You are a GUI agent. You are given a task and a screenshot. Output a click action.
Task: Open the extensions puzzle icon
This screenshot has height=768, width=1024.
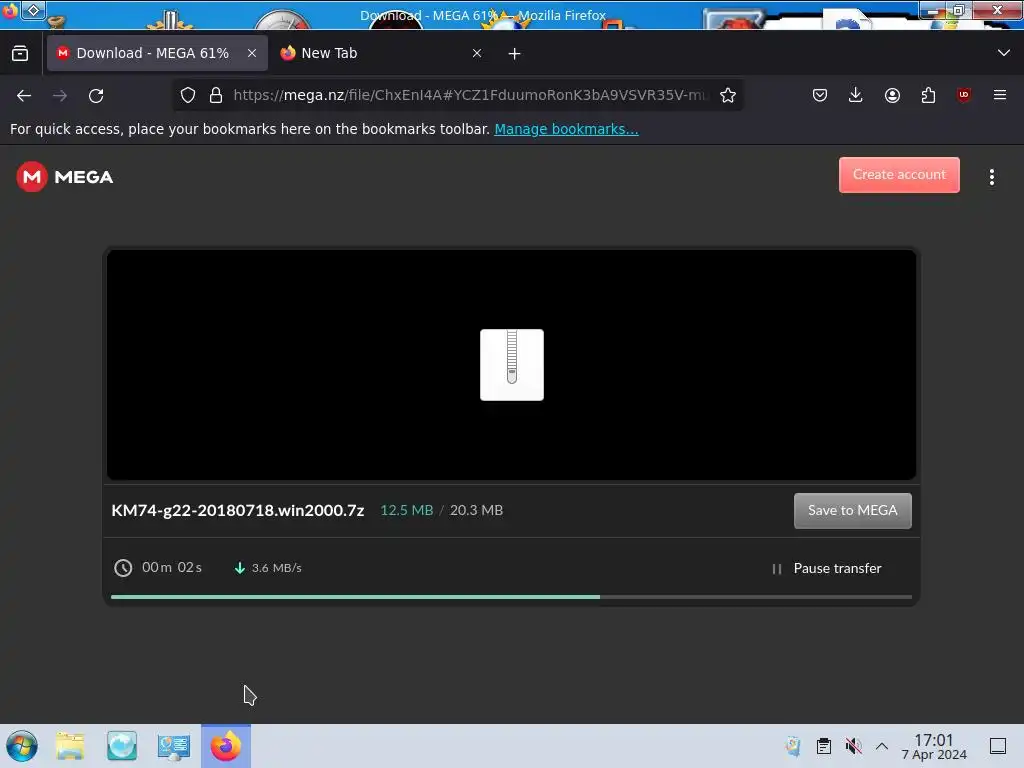(x=928, y=95)
